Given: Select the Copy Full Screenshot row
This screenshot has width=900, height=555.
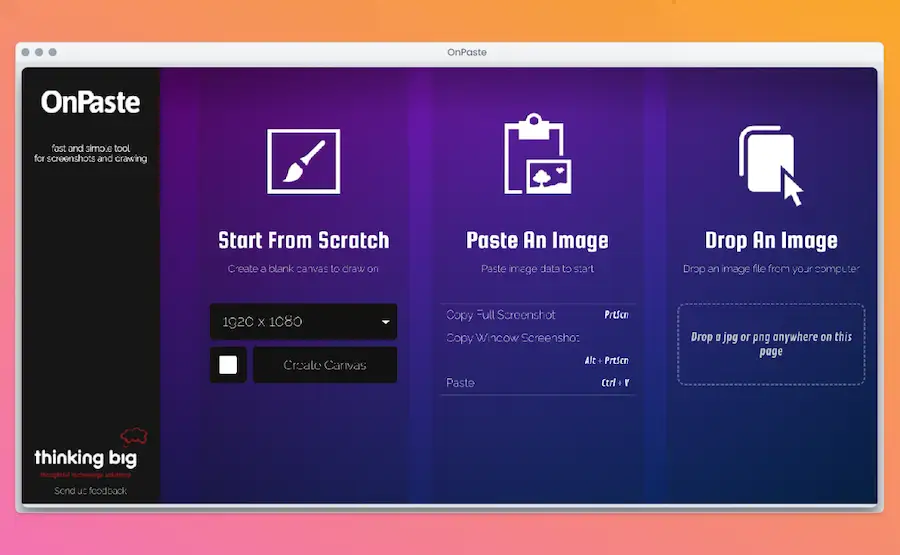Looking at the screenshot, I should [x=537, y=315].
